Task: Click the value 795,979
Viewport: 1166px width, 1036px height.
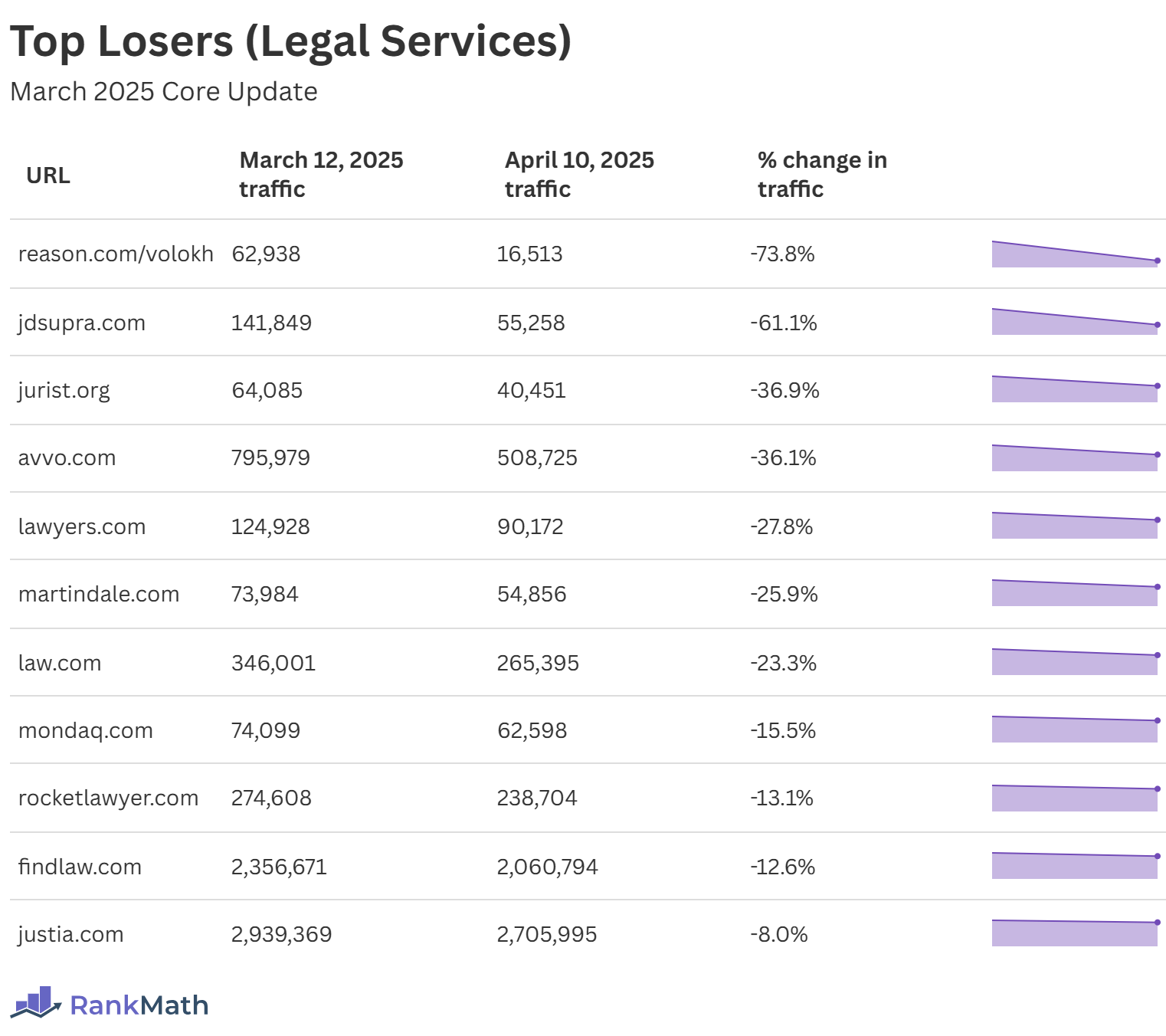Action: [270, 457]
